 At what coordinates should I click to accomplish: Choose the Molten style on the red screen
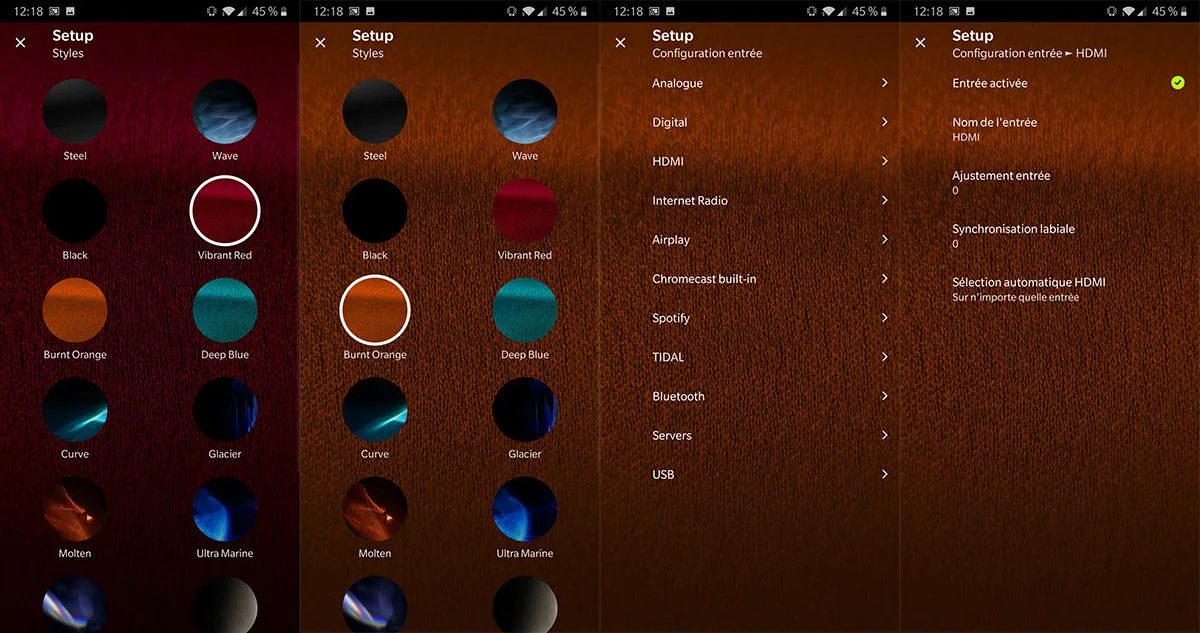point(75,509)
